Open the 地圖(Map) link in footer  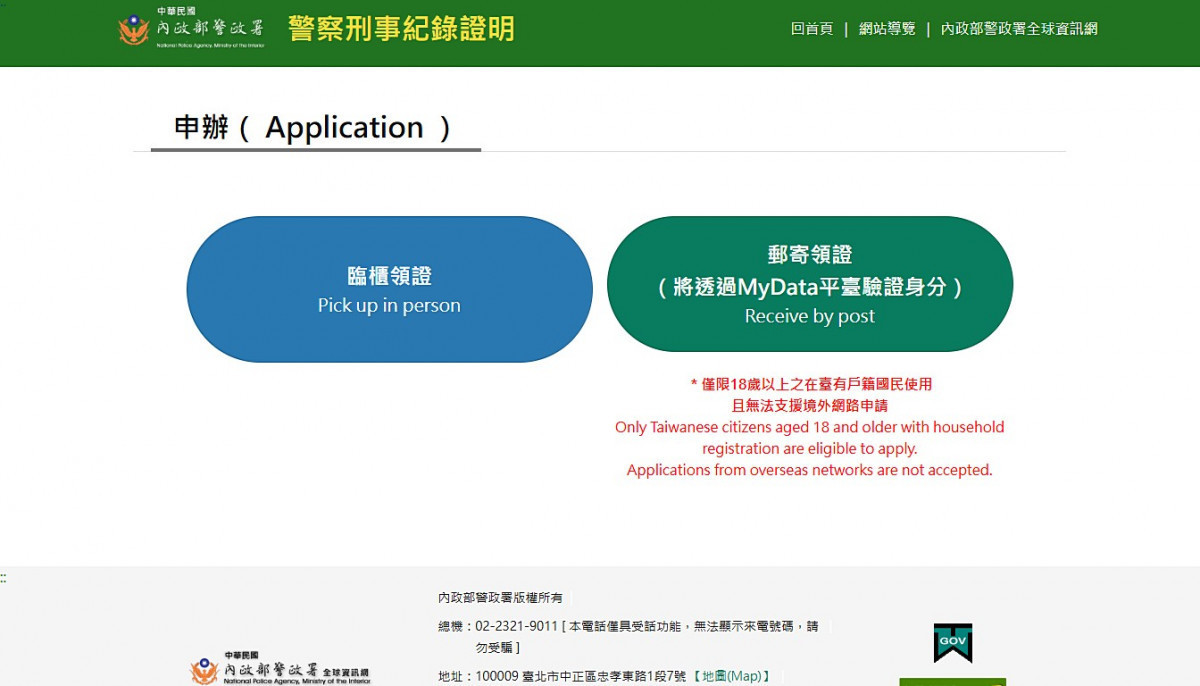(731, 676)
